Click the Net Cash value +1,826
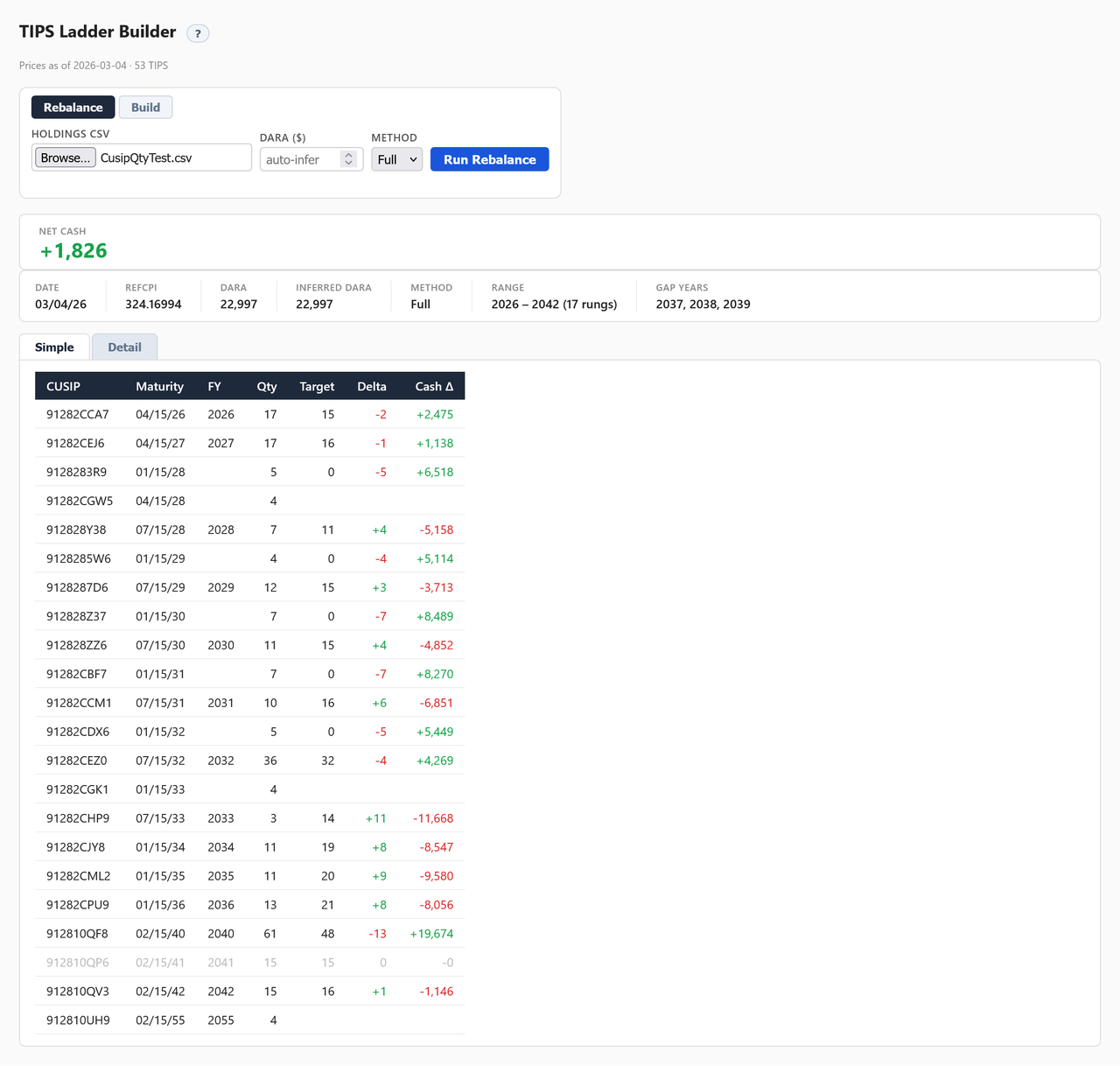 click(74, 251)
